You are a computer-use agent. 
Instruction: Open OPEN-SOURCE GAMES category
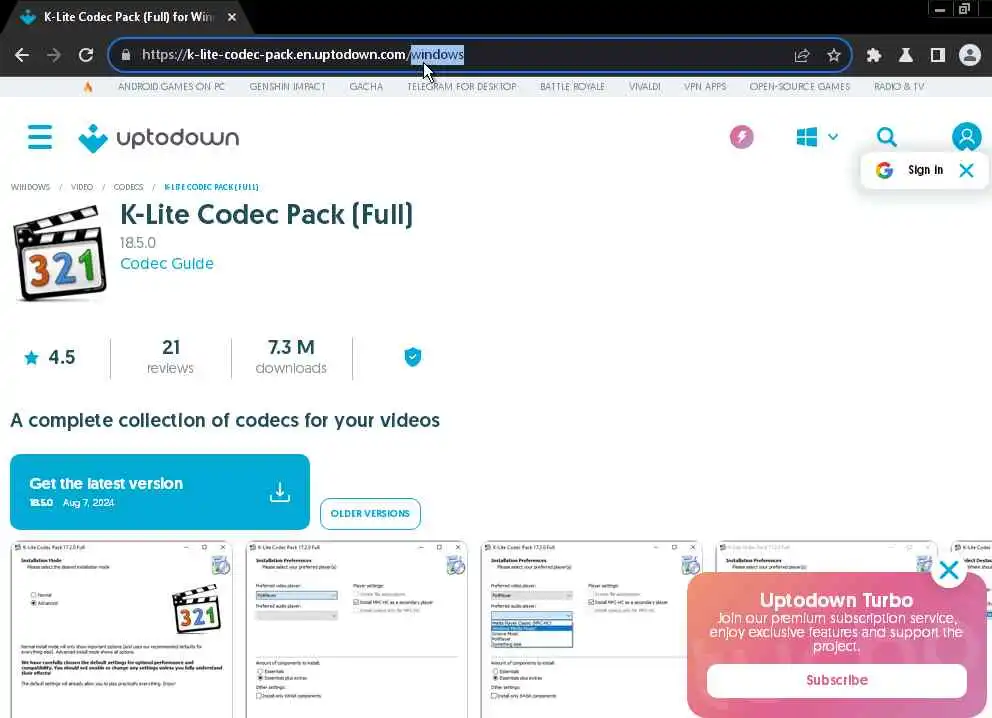[x=800, y=87]
